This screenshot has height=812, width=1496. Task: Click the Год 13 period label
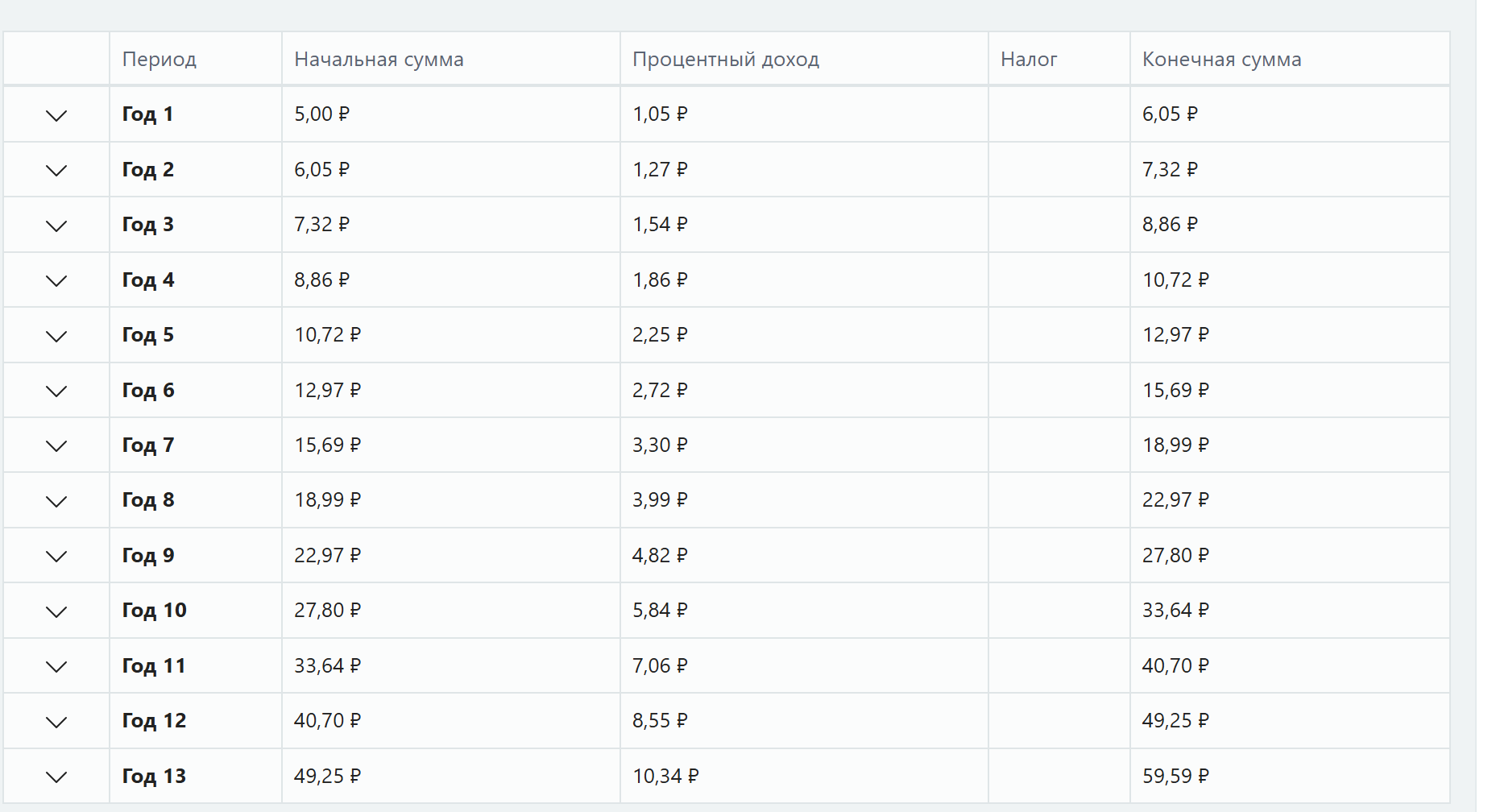(154, 777)
